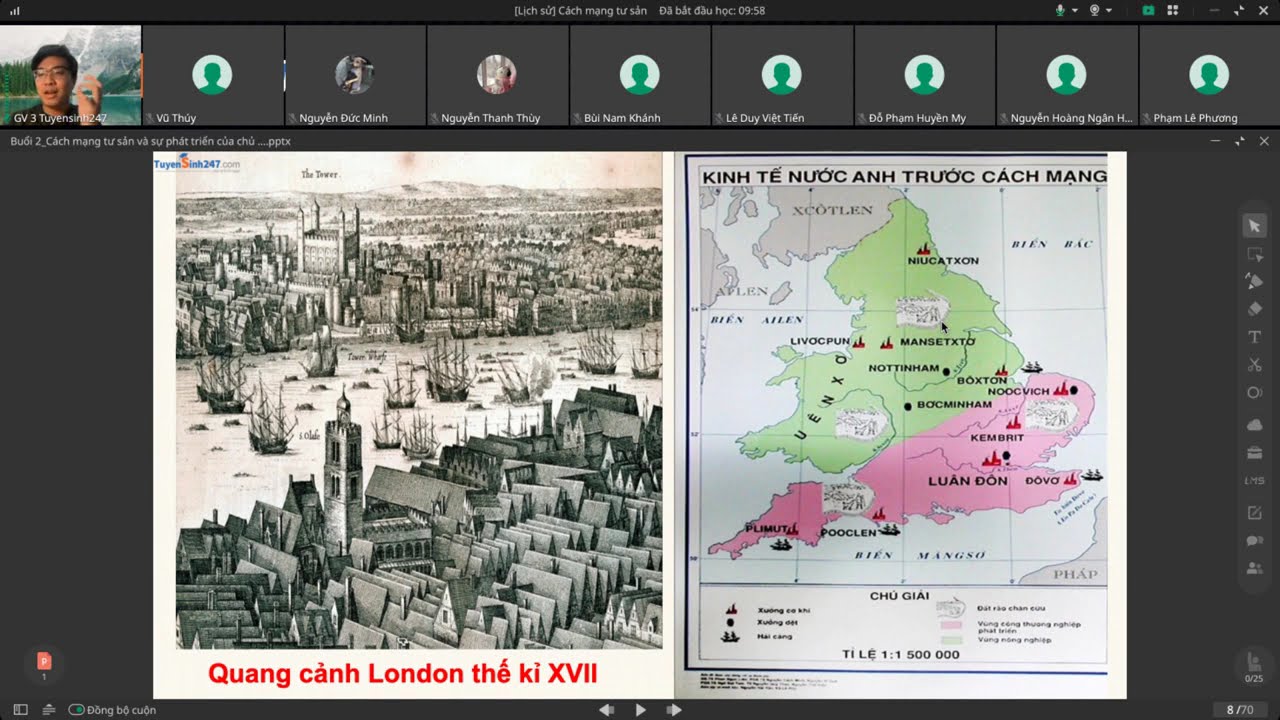The height and width of the screenshot is (720, 1280).
Task: Expand webcam options arrow
Action: pyautogui.click(x=1109, y=10)
